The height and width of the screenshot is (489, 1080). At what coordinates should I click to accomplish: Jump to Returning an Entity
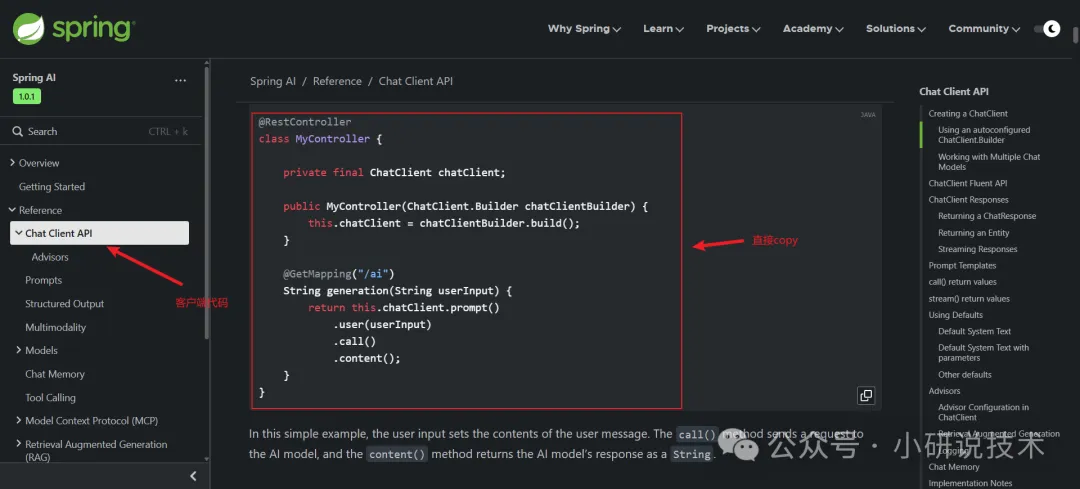click(x=974, y=233)
